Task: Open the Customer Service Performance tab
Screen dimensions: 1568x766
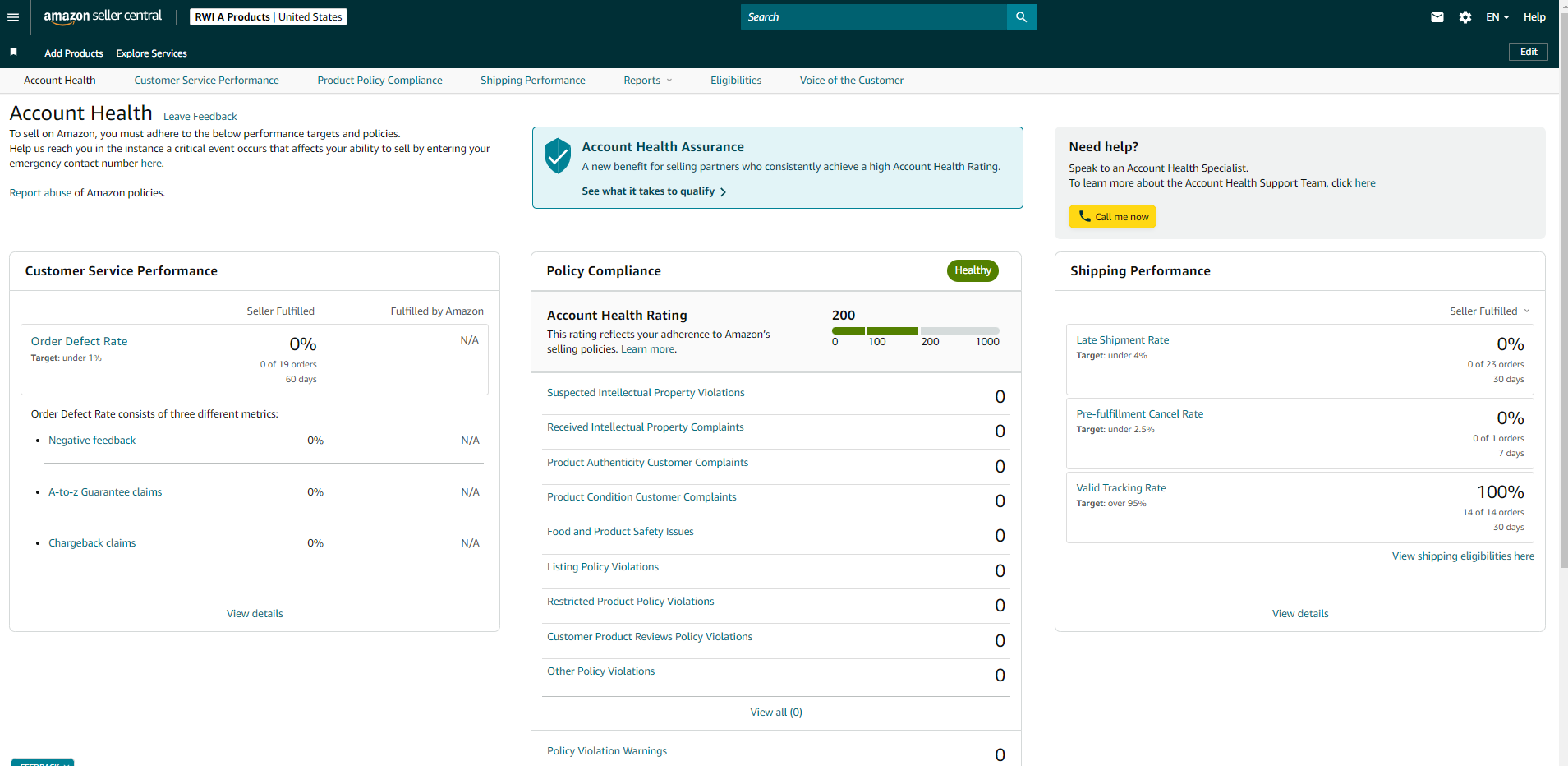Action: coord(206,81)
